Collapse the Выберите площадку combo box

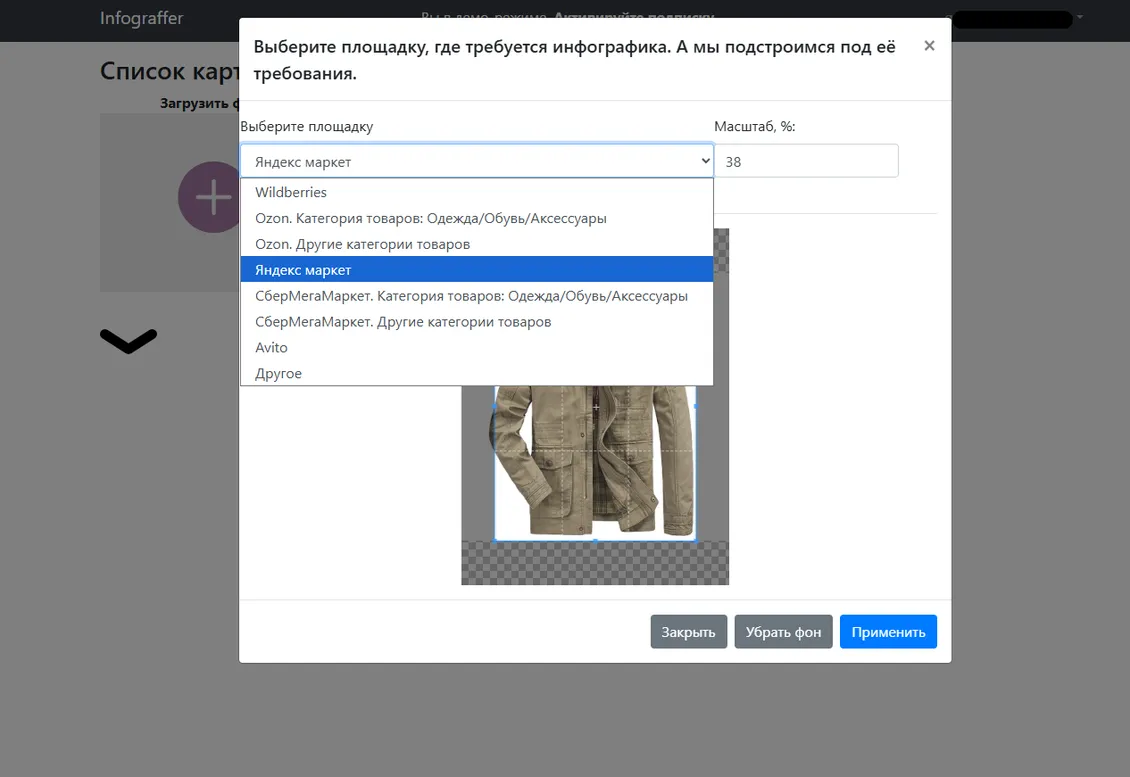point(476,161)
